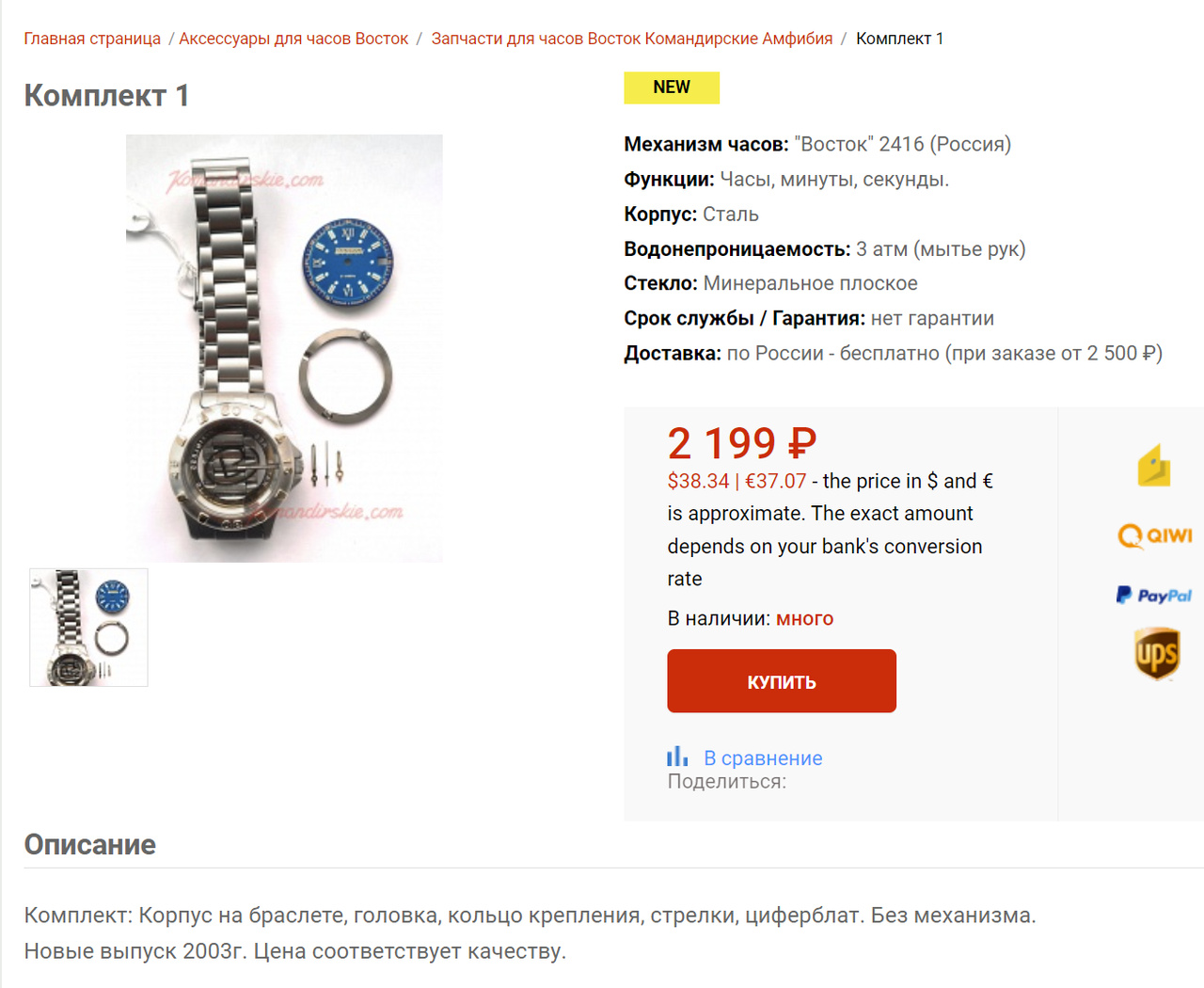The height and width of the screenshot is (988, 1204).
Task: Select the small watch kit thumbnail
Action: point(88,628)
